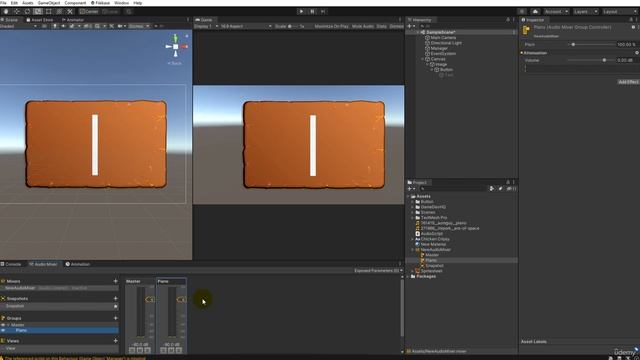
Task: Open the Collab history icon beside cloud
Action: pos(522,11)
